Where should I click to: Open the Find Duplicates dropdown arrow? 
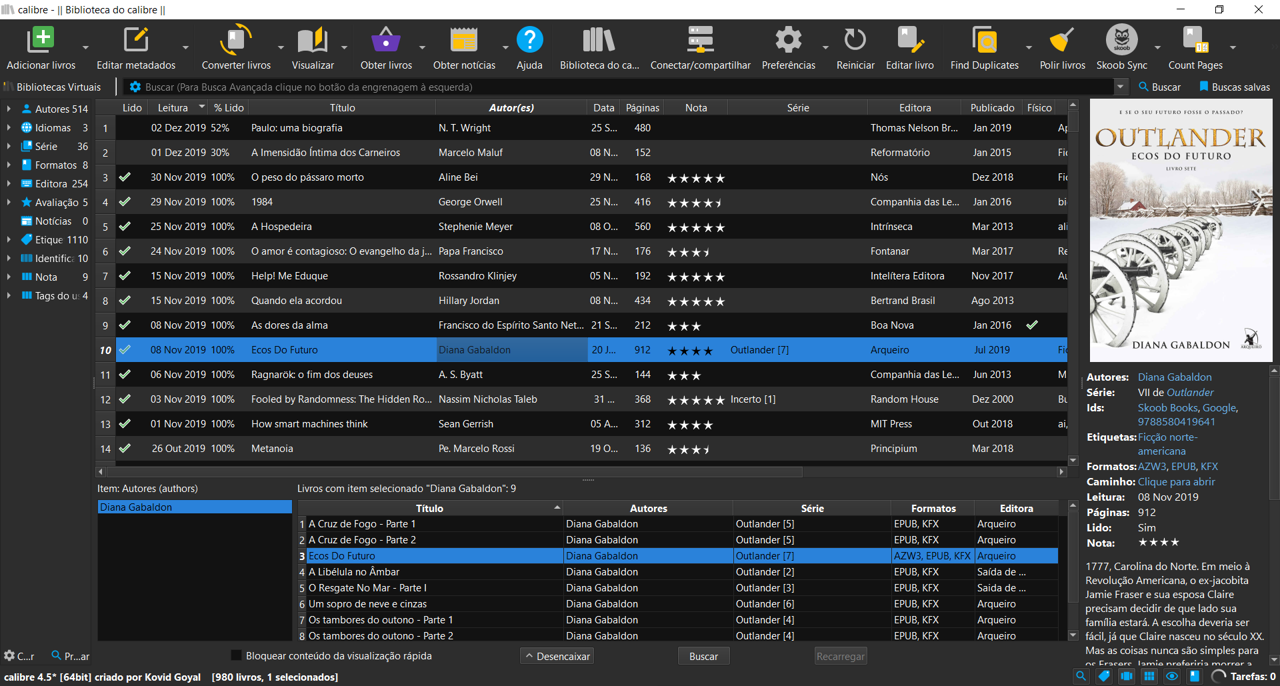pyautogui.click(x=1028, y=47)
